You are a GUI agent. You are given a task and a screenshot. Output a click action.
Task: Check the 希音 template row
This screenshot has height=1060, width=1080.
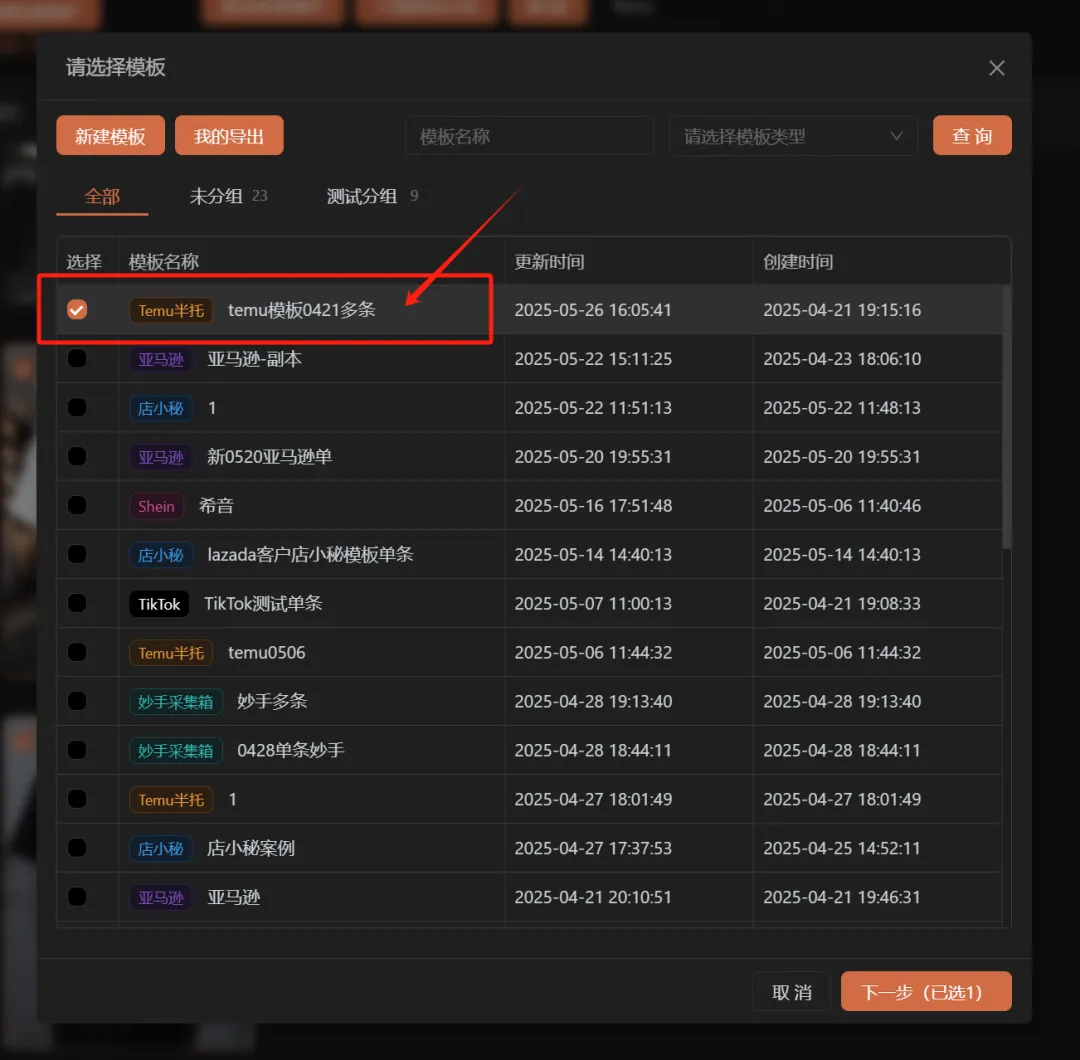tap(76, 506)
